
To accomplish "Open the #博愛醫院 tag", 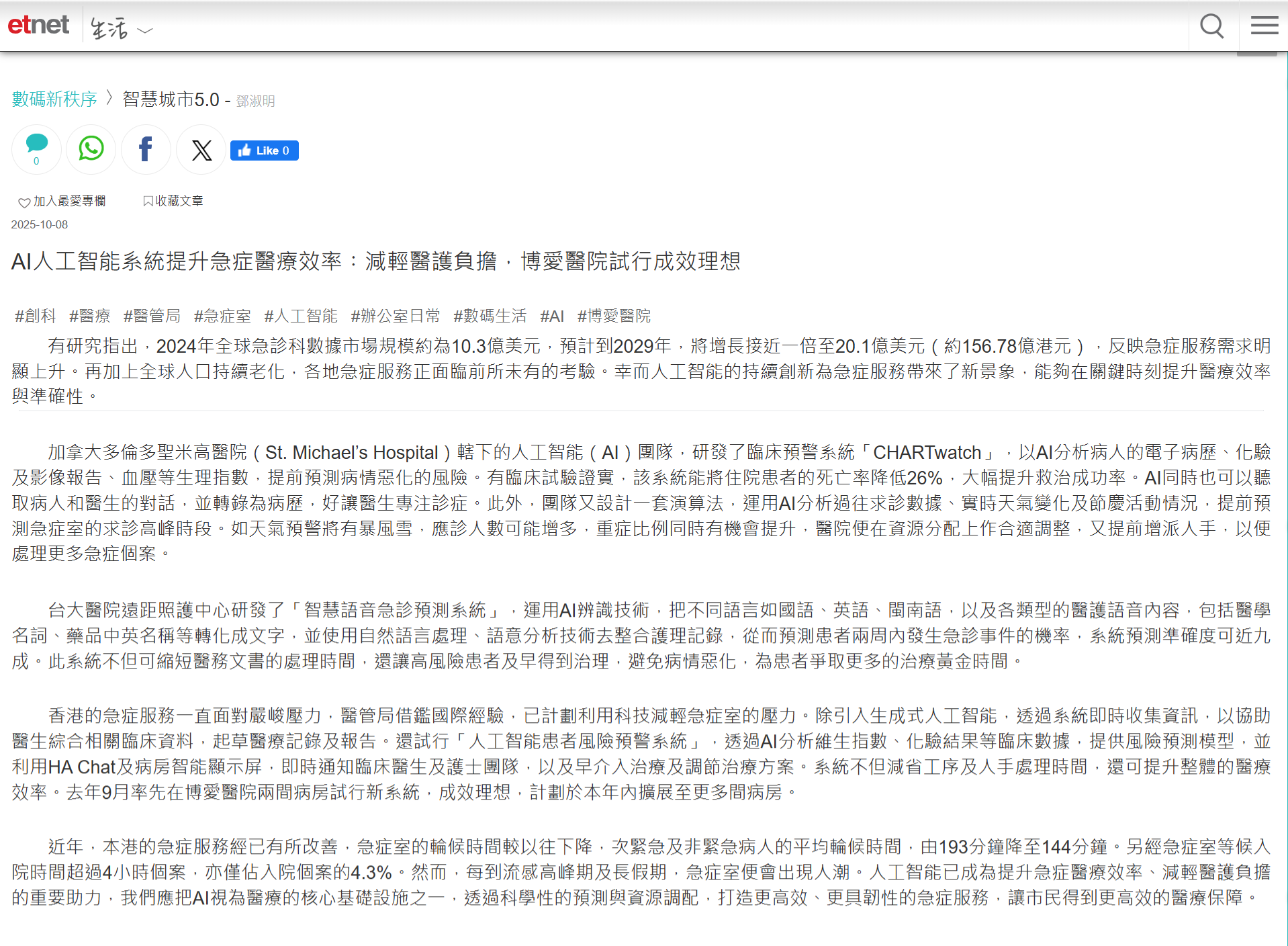I will click(x=614, y=316).
